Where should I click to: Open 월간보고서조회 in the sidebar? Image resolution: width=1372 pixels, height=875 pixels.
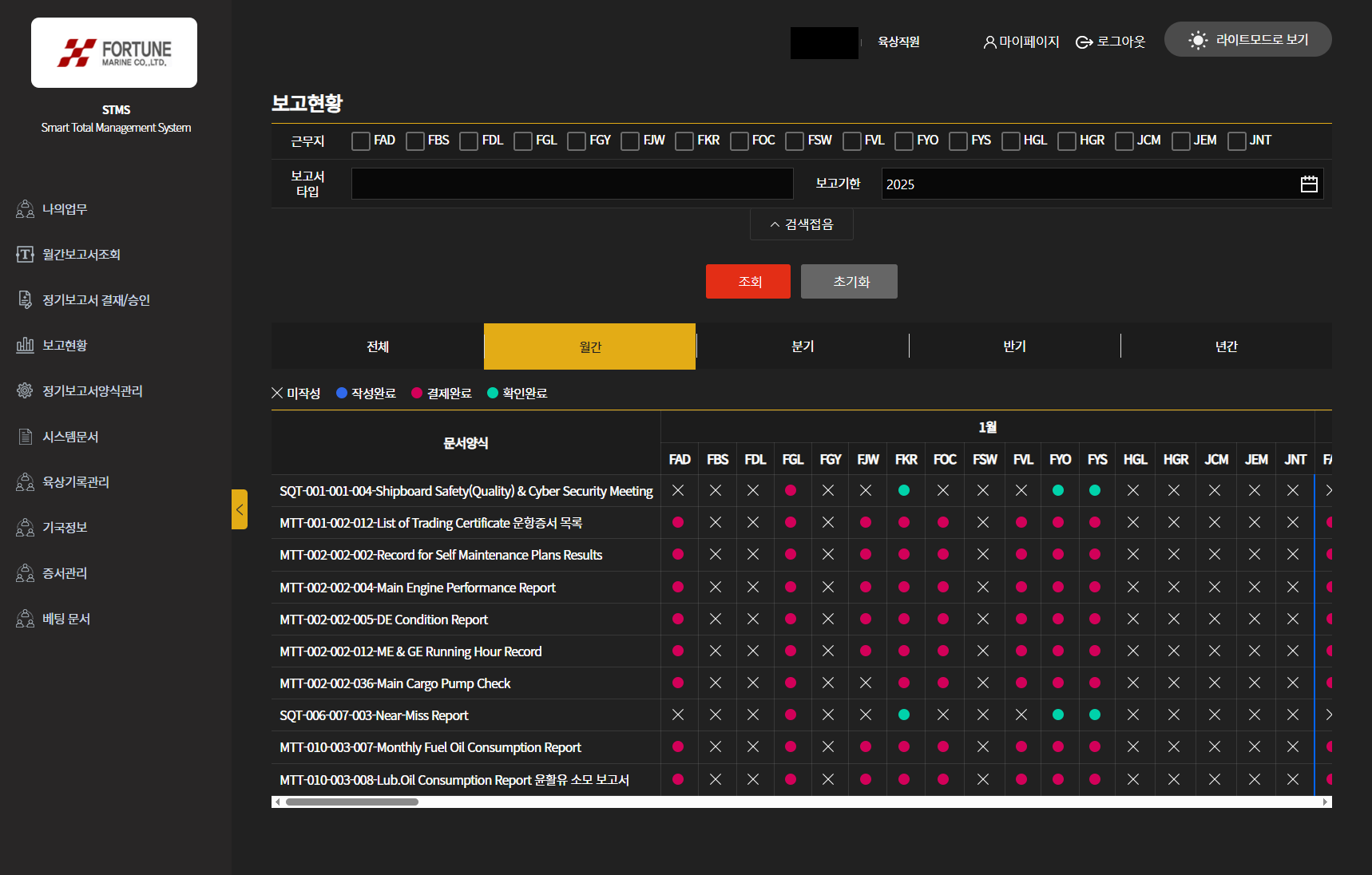(x=81, y=255)
